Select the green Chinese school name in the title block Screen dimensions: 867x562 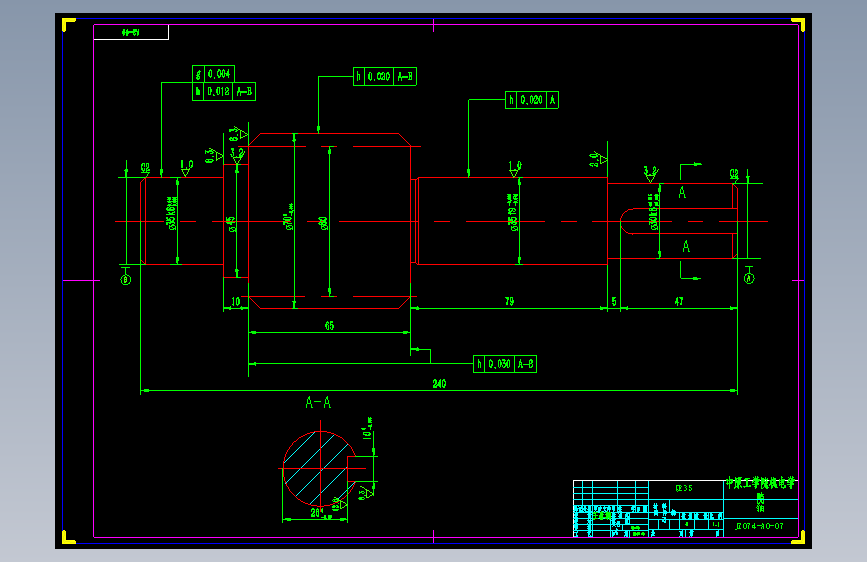click(760, 483)
